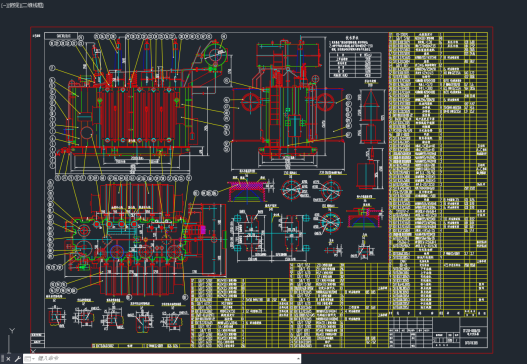Show recent commands dropdown in command line
This screenshot has height=364, width=527.
(29, 359)
